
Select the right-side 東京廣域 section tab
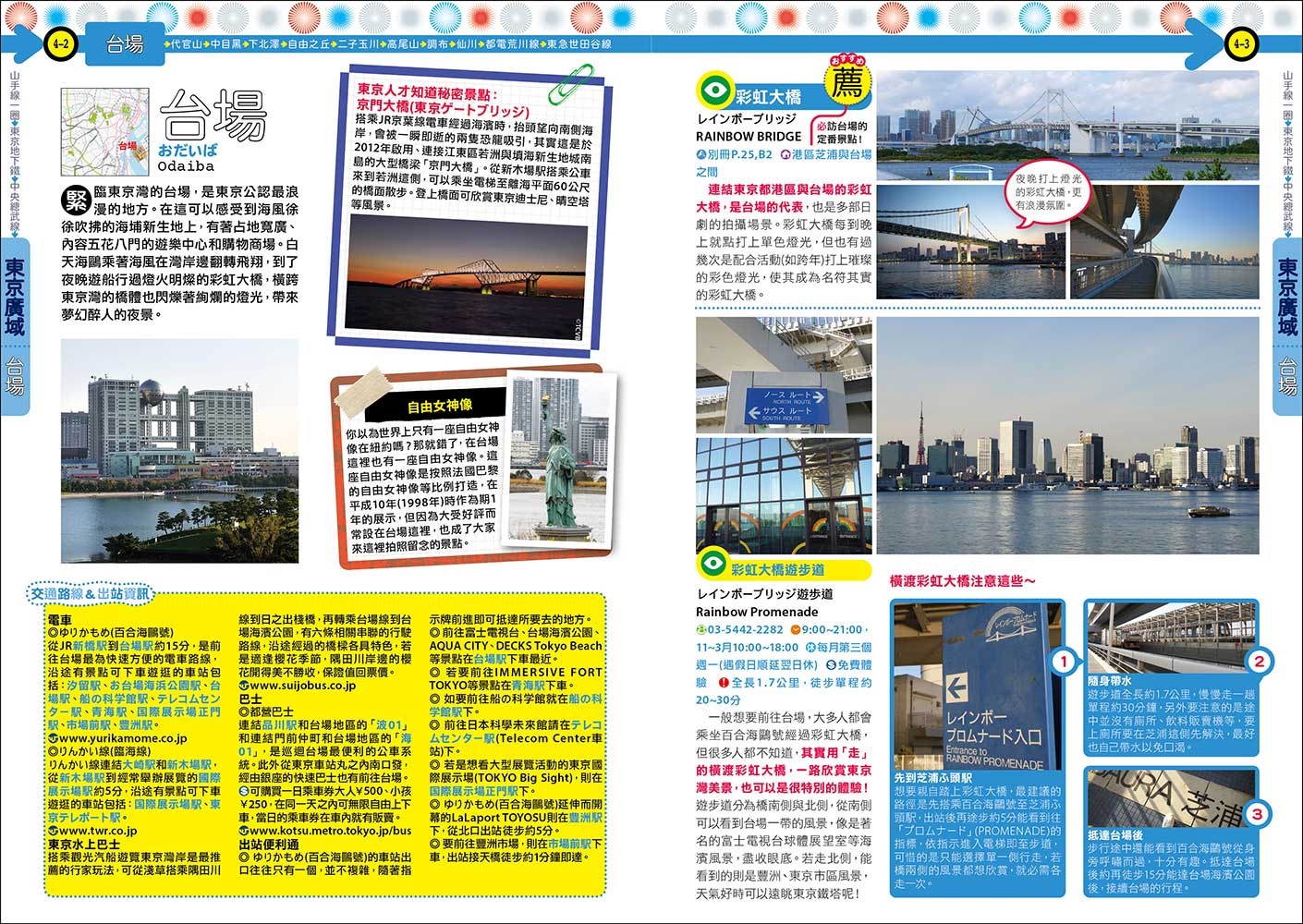coord(1287,298)
